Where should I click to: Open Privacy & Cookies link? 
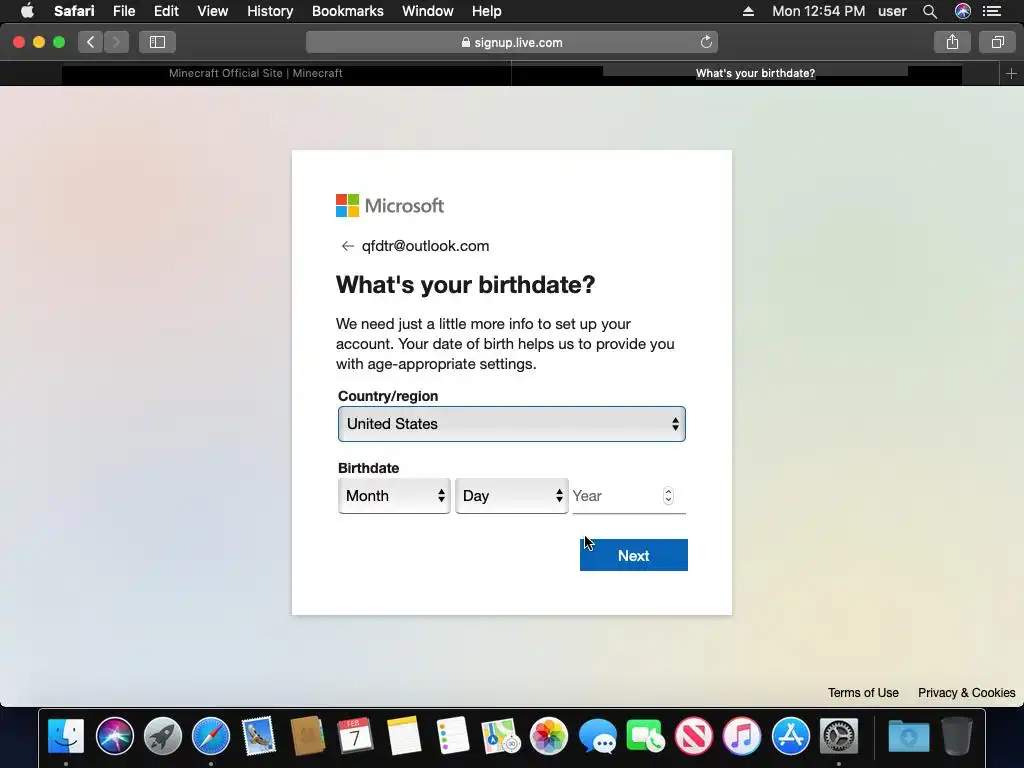967,693
